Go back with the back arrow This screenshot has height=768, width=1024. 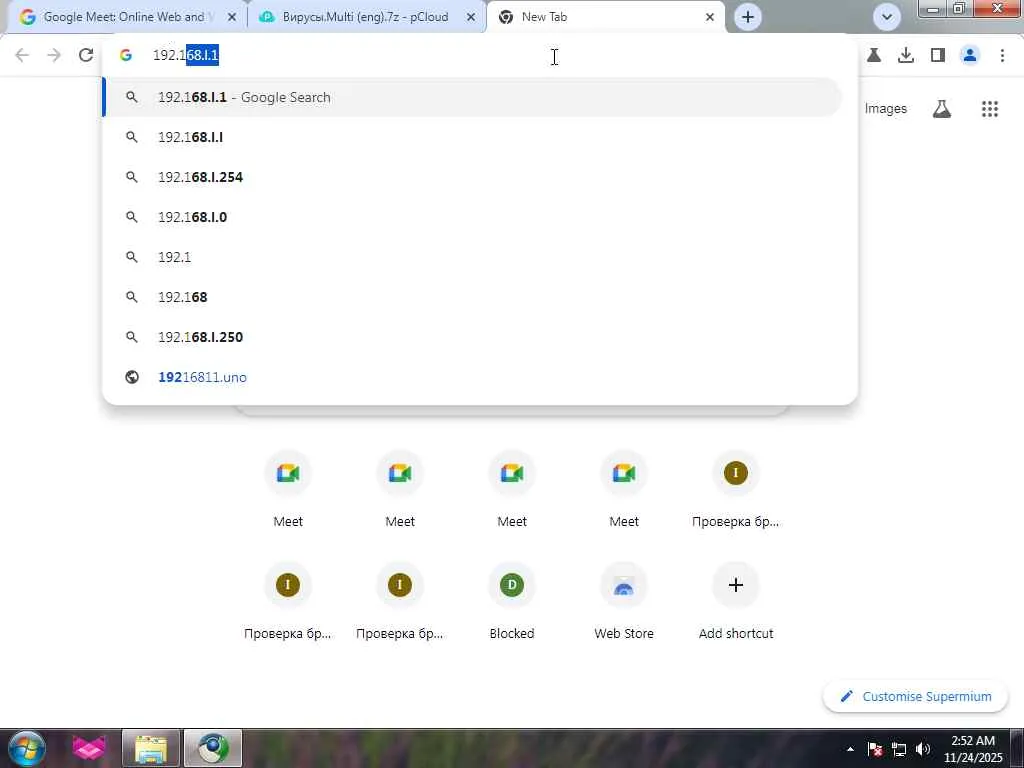pos(22,56)
